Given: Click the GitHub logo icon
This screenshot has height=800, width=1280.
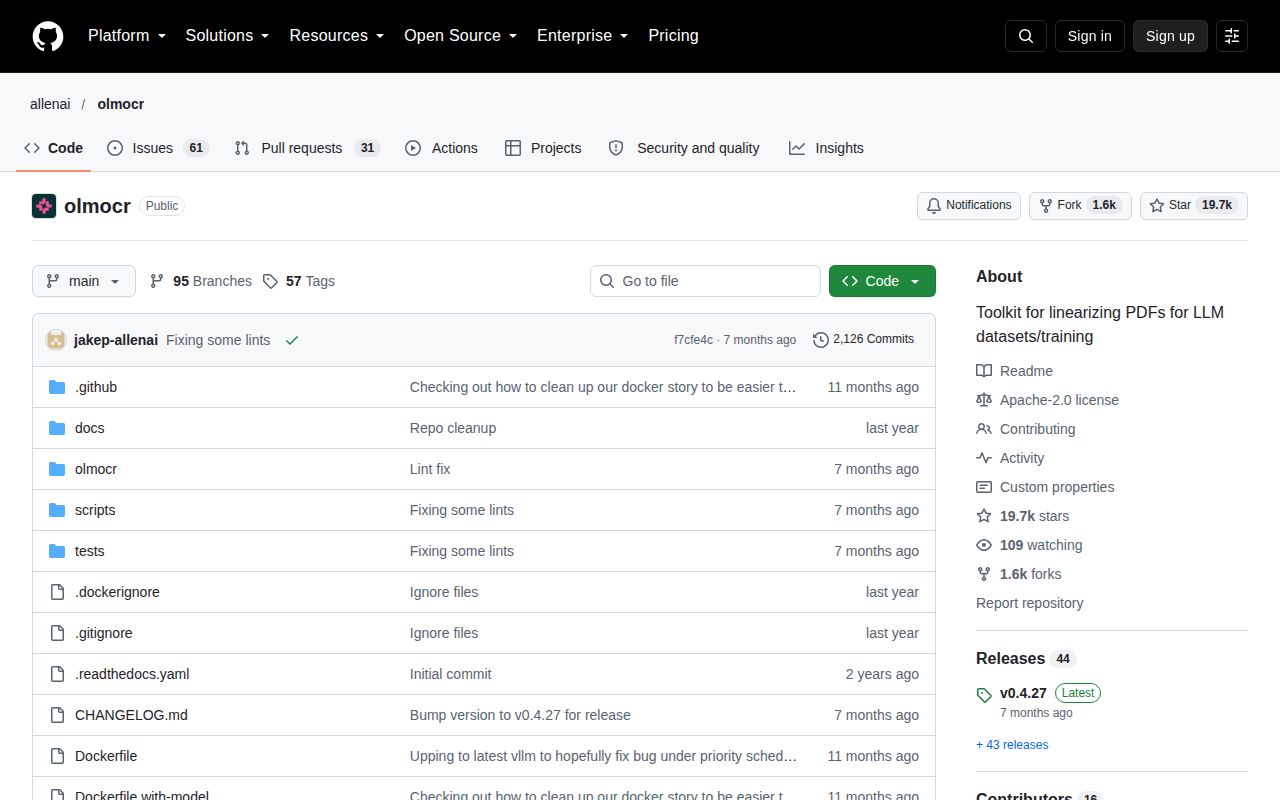Looking at the screenshot, I should point(48,36).
